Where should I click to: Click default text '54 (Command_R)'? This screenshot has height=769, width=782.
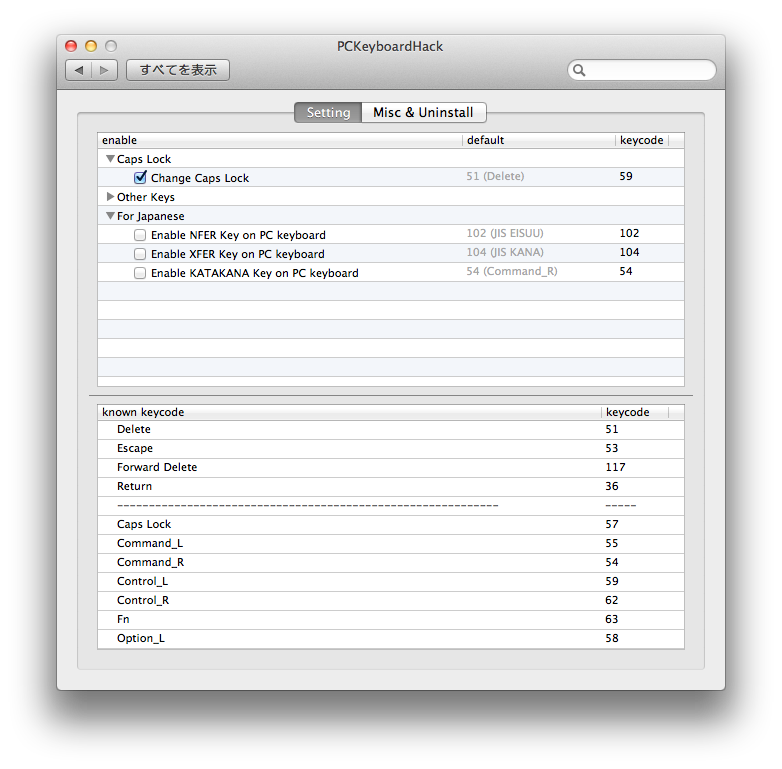click(512, 271)
